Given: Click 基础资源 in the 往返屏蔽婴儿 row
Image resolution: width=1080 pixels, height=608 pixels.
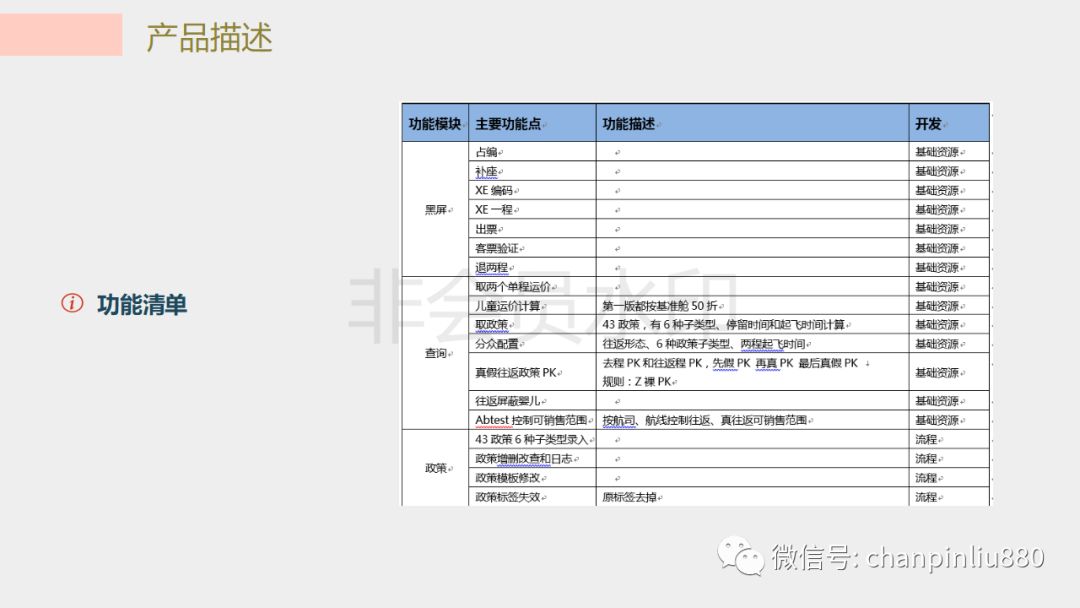Looking at the screenshot, I should [x=937, y=401].
